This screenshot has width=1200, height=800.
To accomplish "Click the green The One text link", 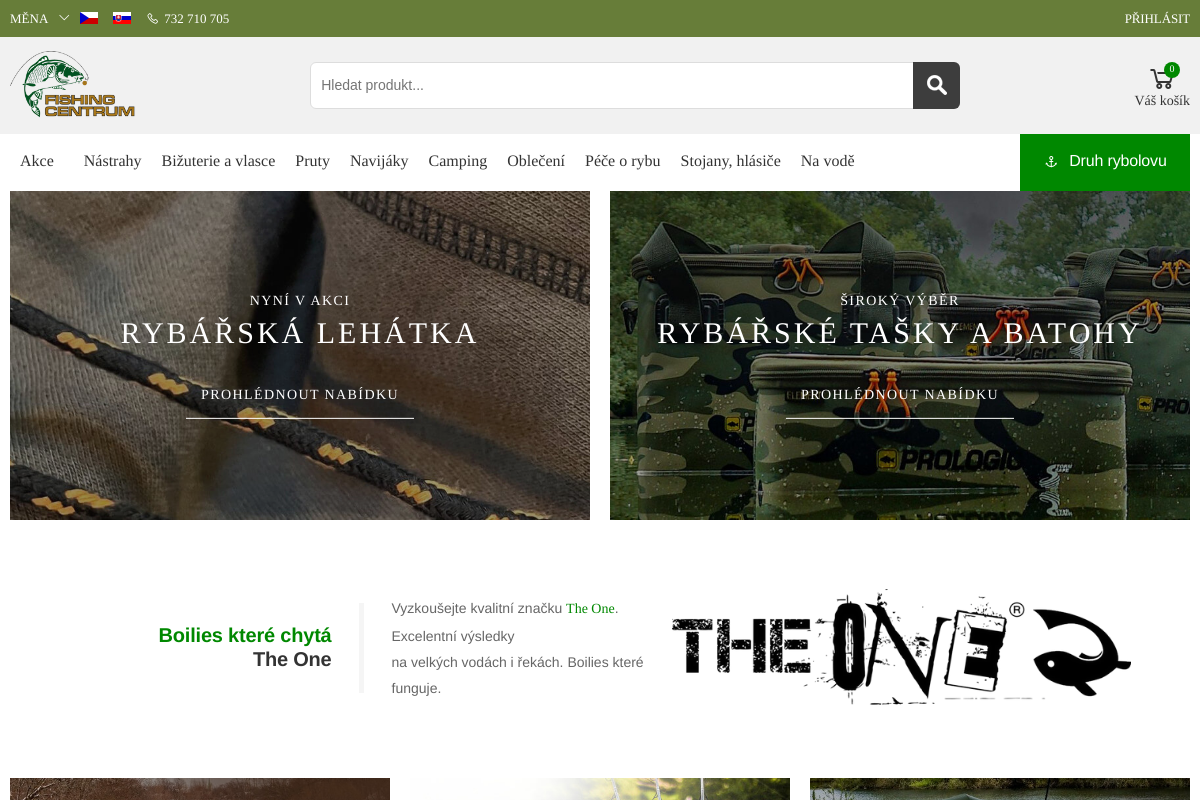I will pyautogui.click(x=590, y=608).
